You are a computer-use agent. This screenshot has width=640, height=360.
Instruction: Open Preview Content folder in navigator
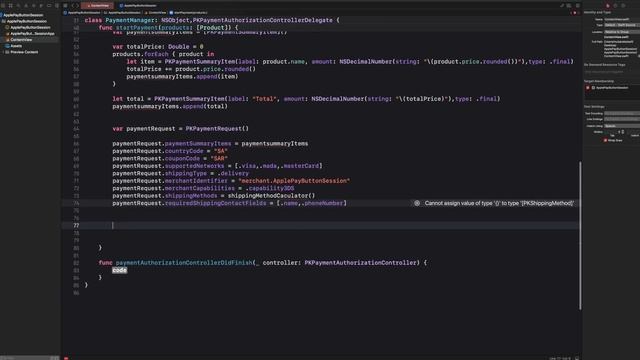click(x=24, y=52)
